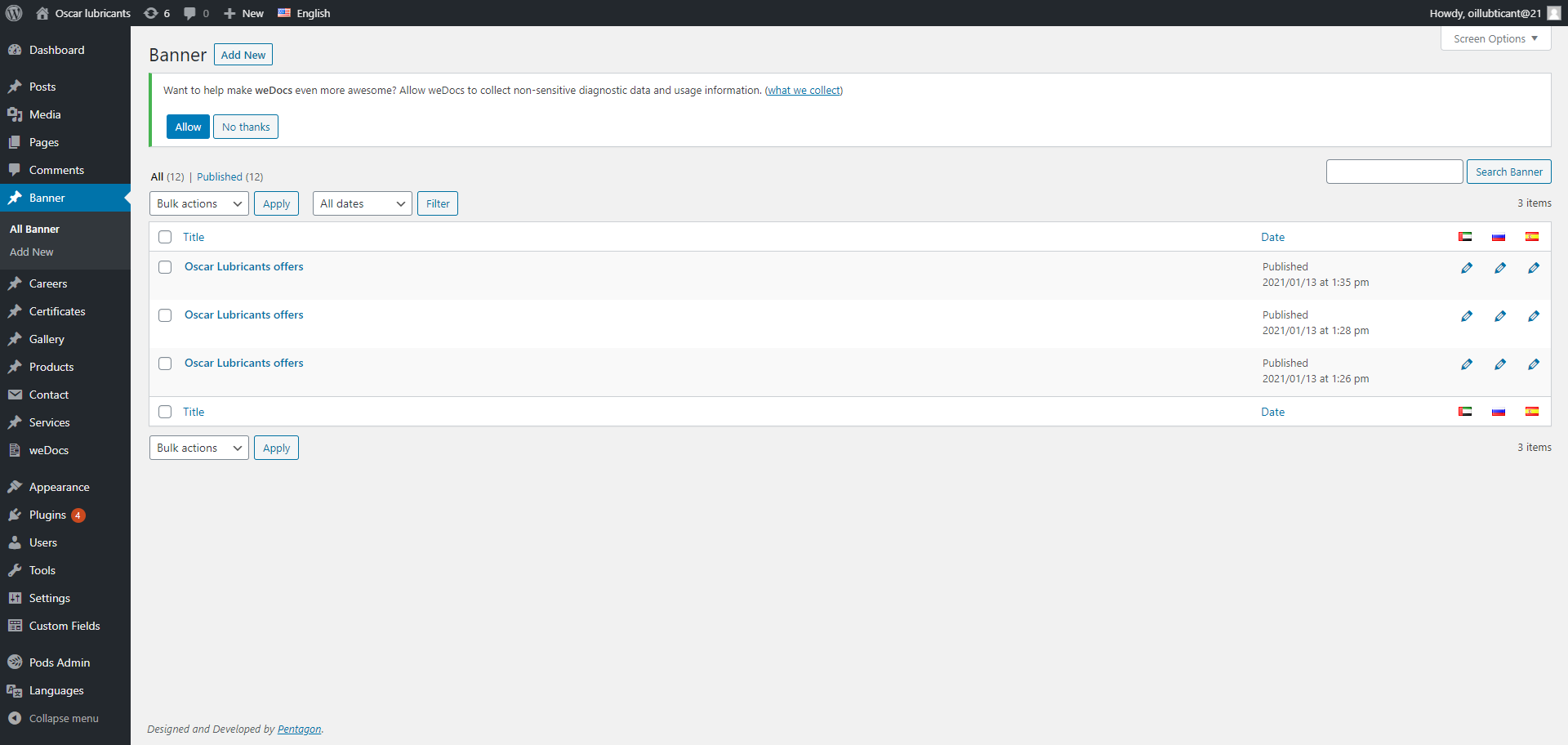Tick the select-all checkbox in the table header
Screen dimensions: 1568x745
click(x=165, y=237)
